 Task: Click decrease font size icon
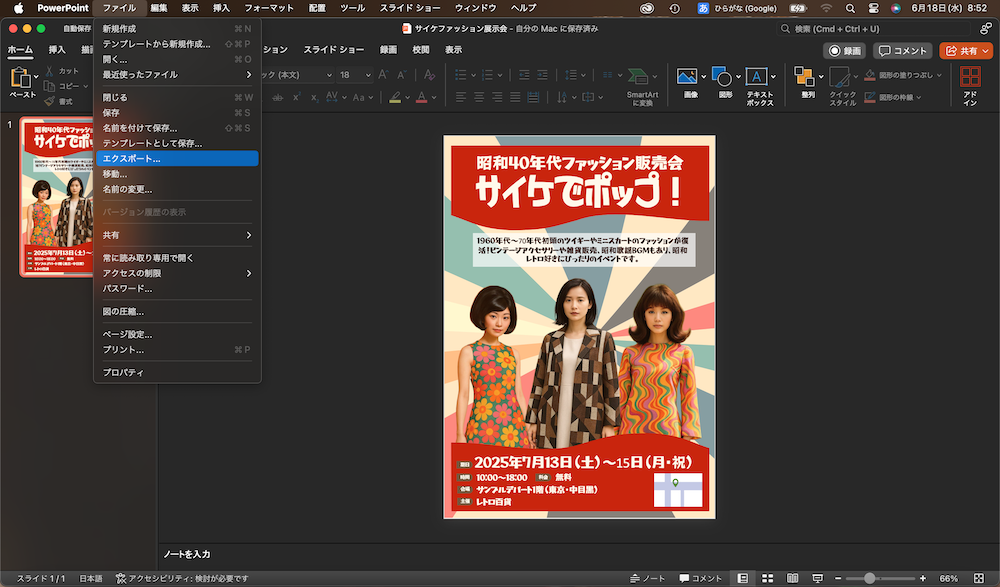point(401,75)
